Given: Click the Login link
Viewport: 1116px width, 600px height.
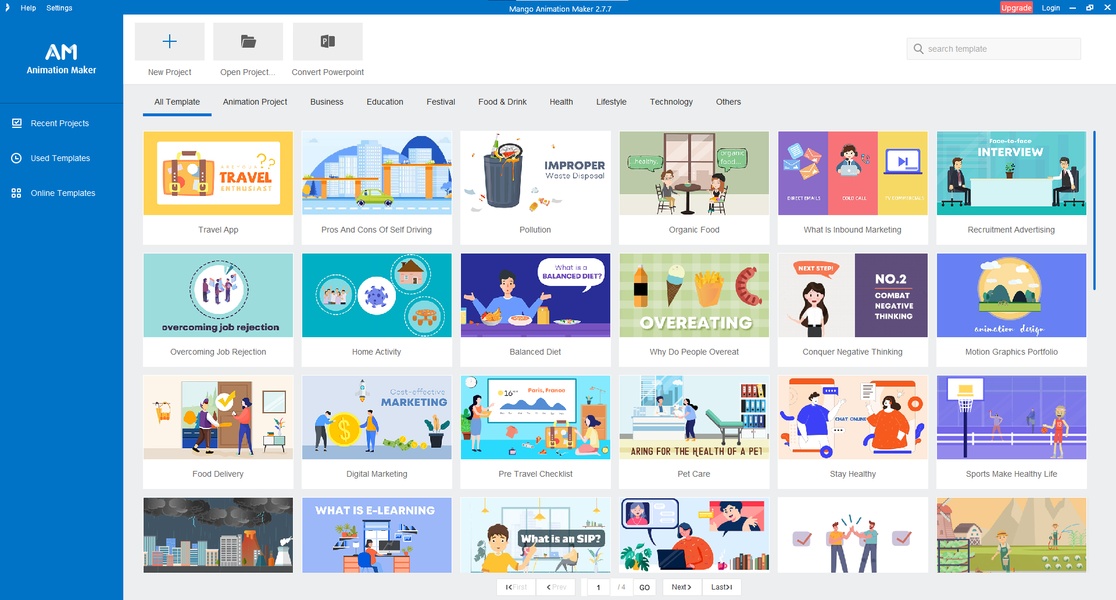Looking at the screenshot, I should [1050, 7].
